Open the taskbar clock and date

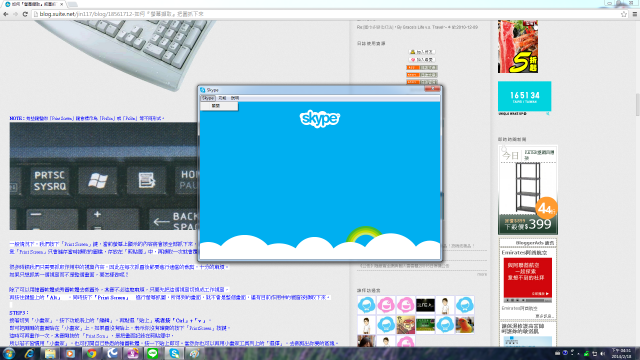click(621, 353)
